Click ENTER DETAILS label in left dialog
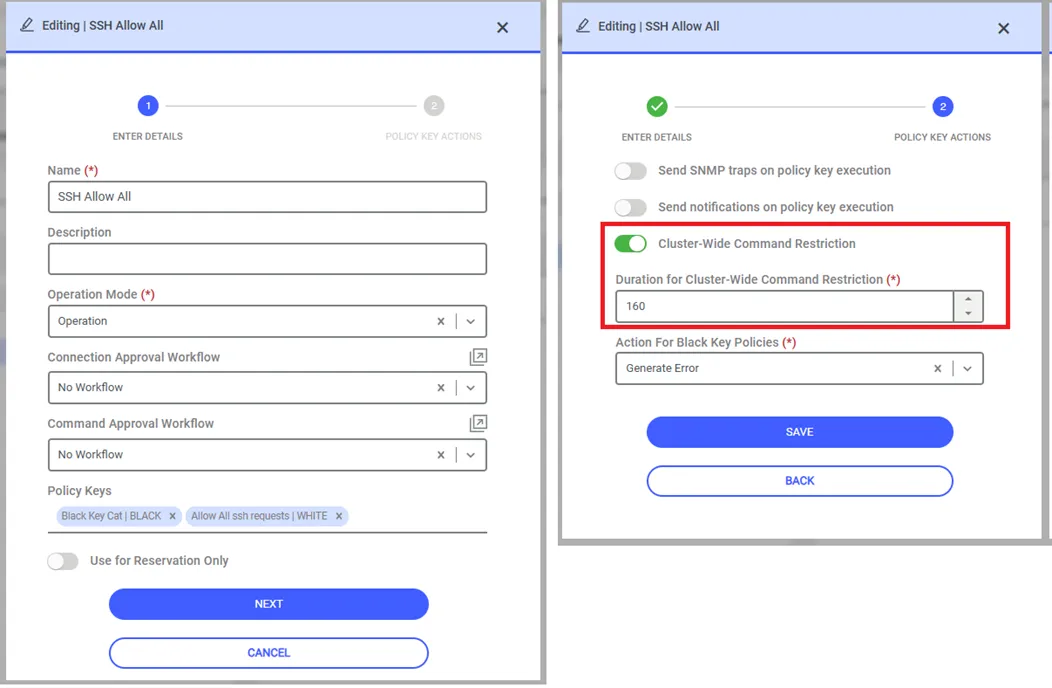 [148, 136]
